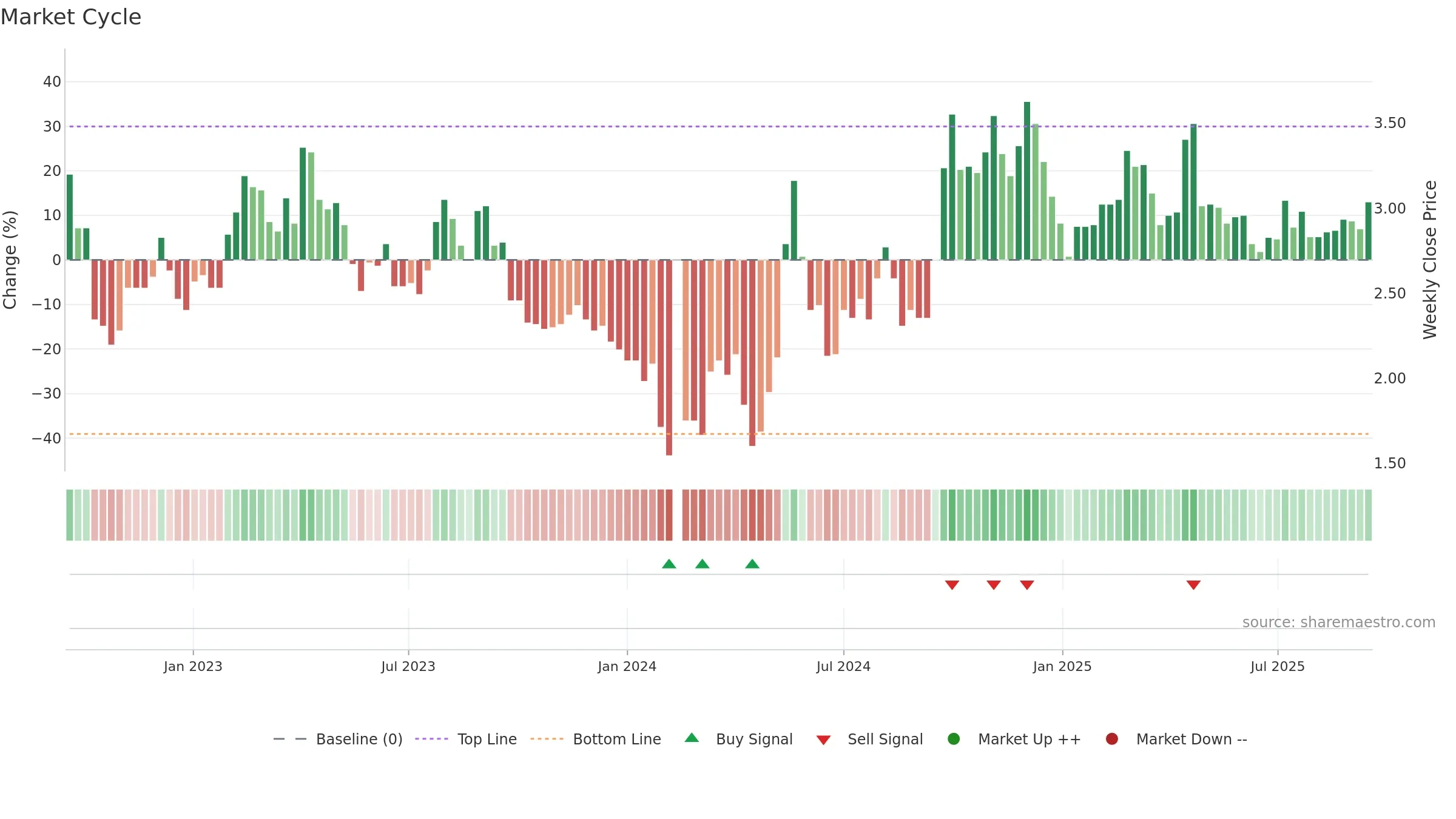This screenshot has width=1456, height=819.
Task: Click the Change (%) axis title
Action: point(10,260)
